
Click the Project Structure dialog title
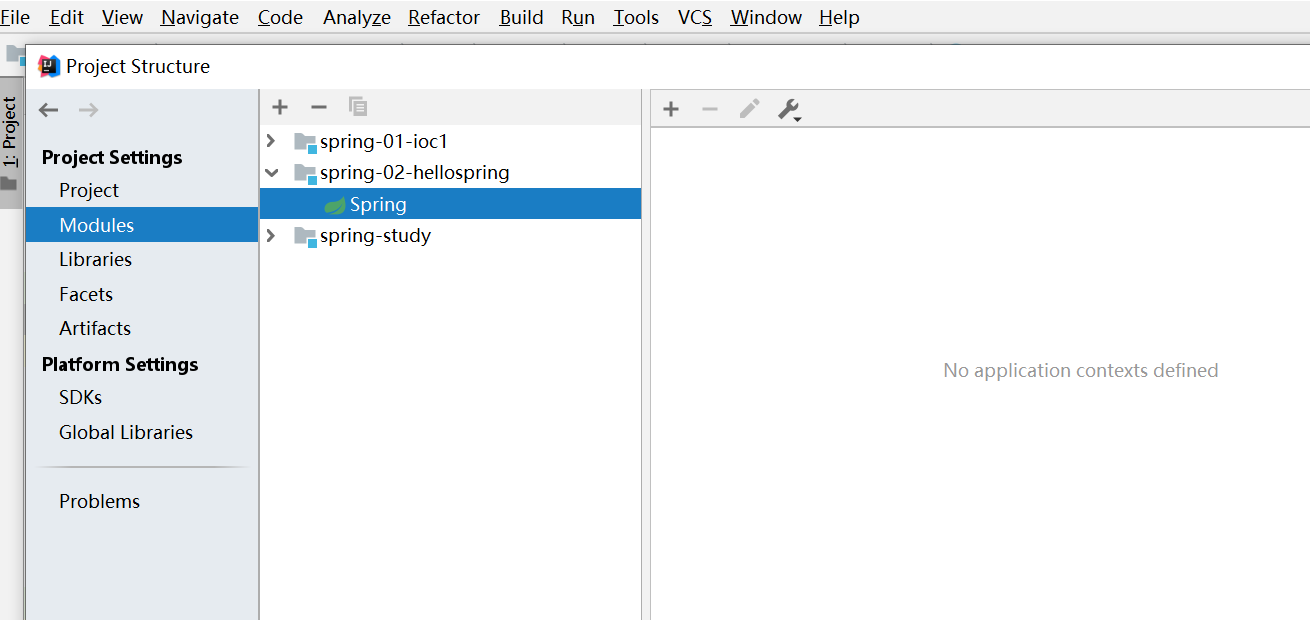pos(138,66)
